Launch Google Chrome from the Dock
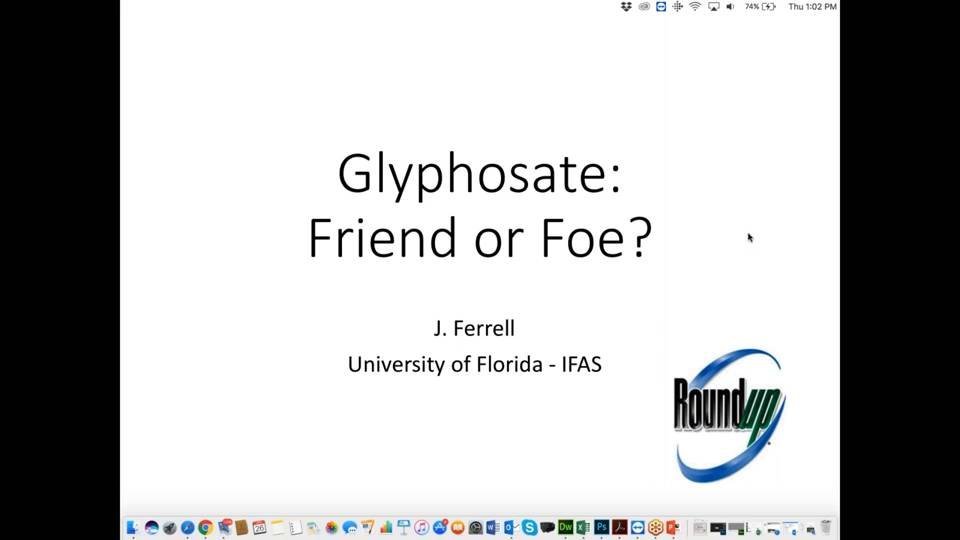960x540 pixels. 205,527
